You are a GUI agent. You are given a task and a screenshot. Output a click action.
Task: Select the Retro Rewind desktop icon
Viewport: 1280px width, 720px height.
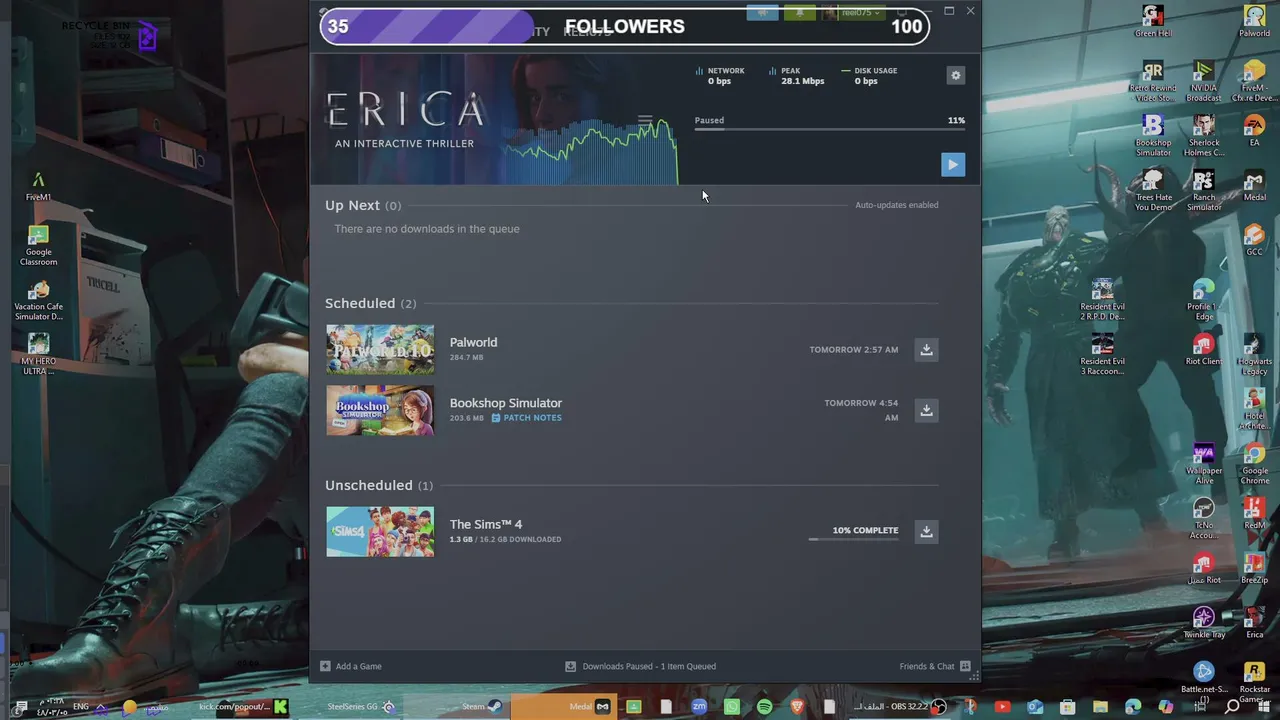click(x=1153, y=82)
